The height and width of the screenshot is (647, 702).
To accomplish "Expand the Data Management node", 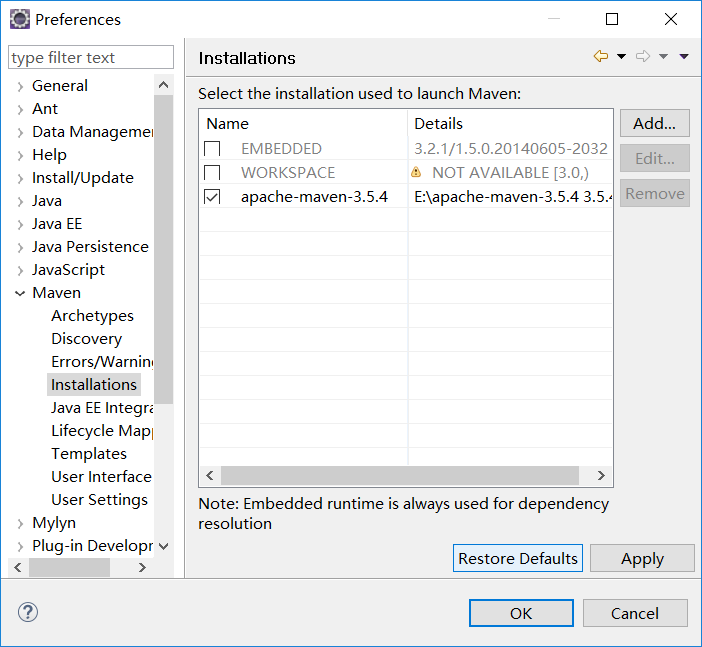I will 20,132.
